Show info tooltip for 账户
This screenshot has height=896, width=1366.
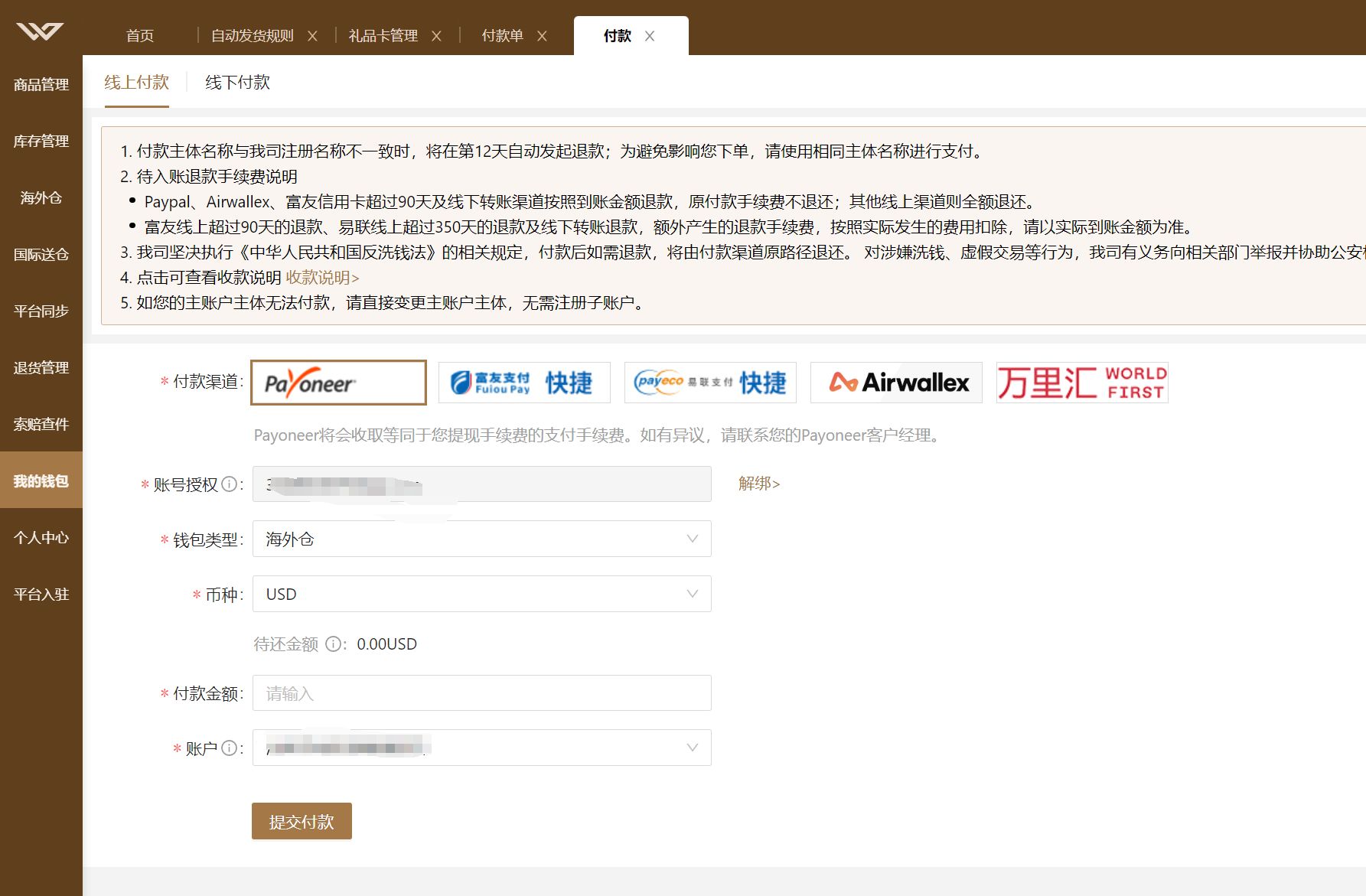coord(229,748)
